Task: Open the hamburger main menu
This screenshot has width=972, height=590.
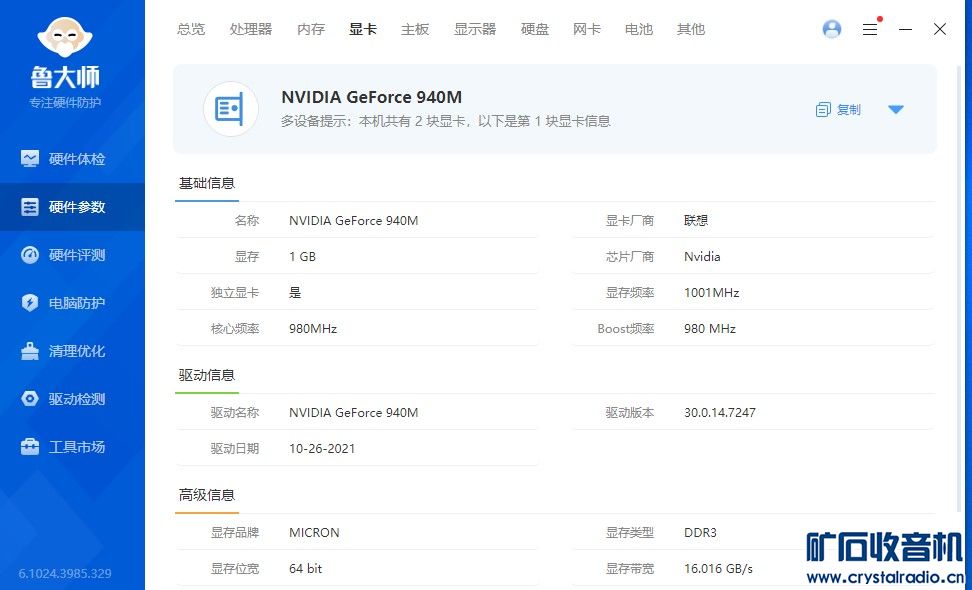Action: (x=870, y=30)
